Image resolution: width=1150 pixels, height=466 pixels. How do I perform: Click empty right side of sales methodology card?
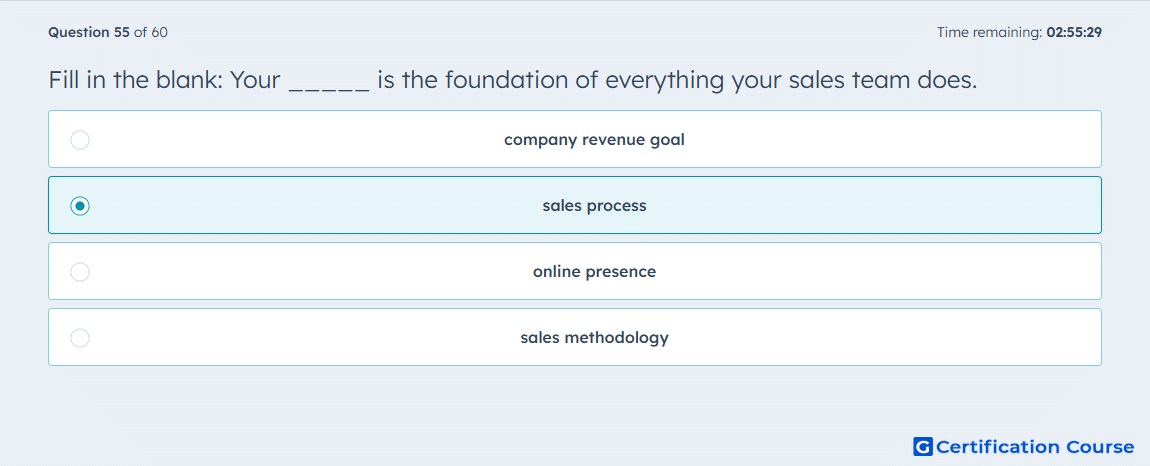(x=917, y=338)
